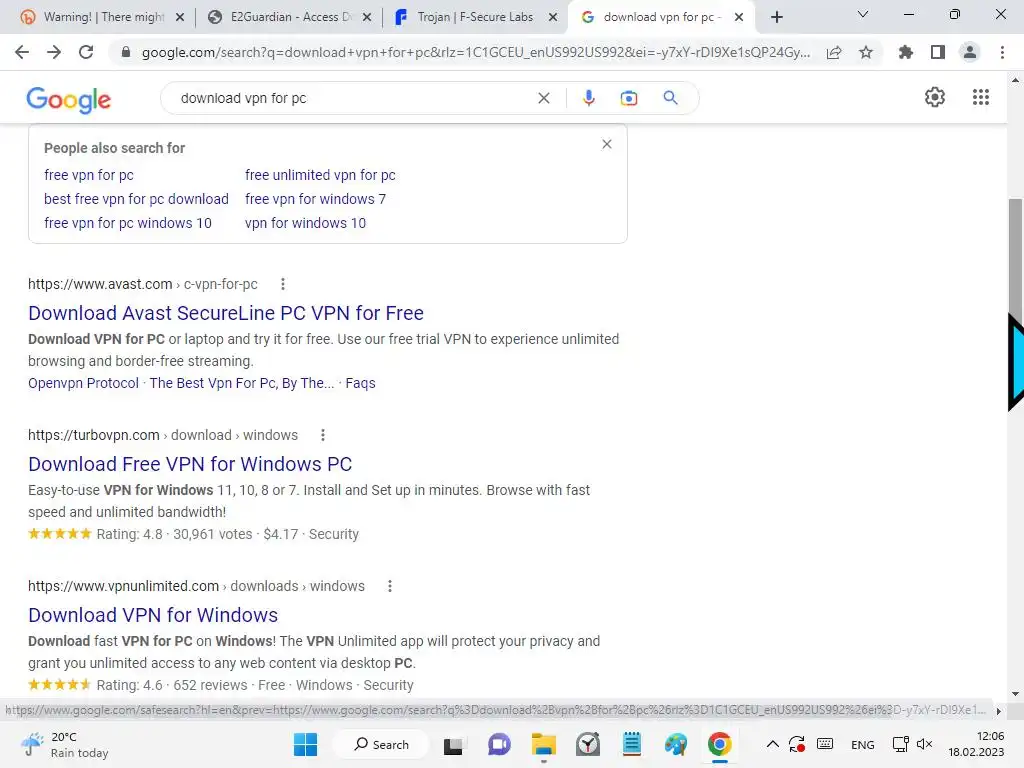Open more options for turbovpn.com result
The image size is (1024, 768).
[x=323, y=435]
